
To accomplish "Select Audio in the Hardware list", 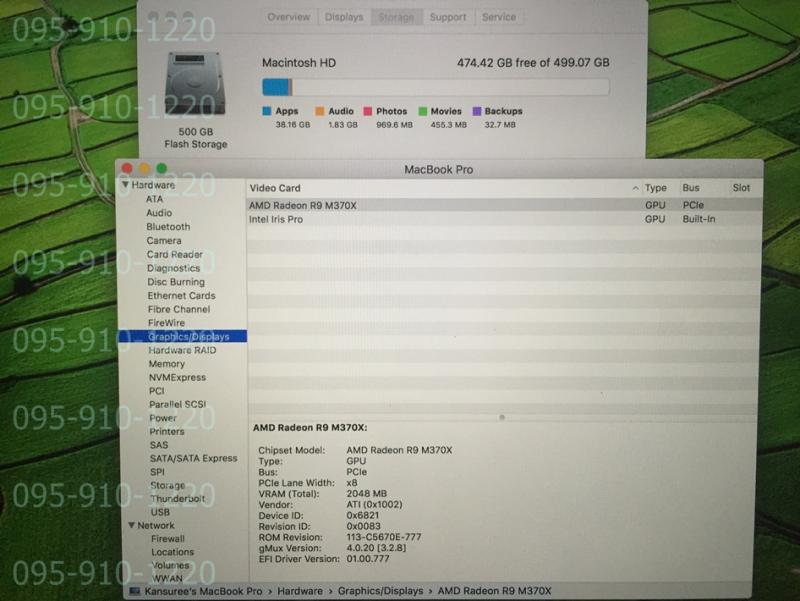I will pyautogui.click(x=159, y=213).
